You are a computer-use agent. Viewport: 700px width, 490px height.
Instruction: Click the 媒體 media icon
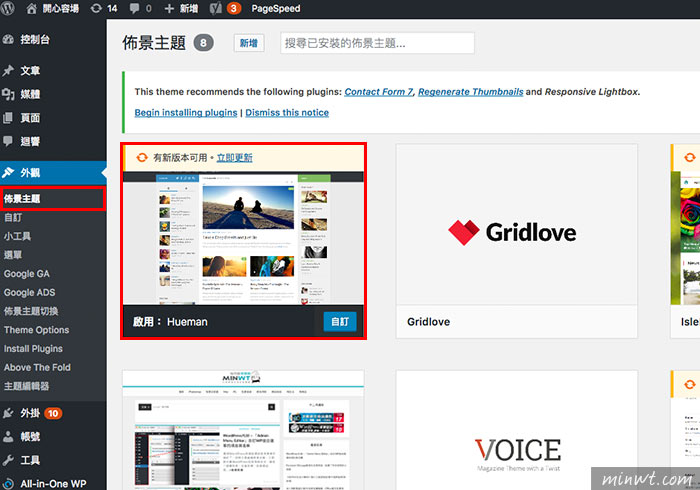(x=8, y=94)
